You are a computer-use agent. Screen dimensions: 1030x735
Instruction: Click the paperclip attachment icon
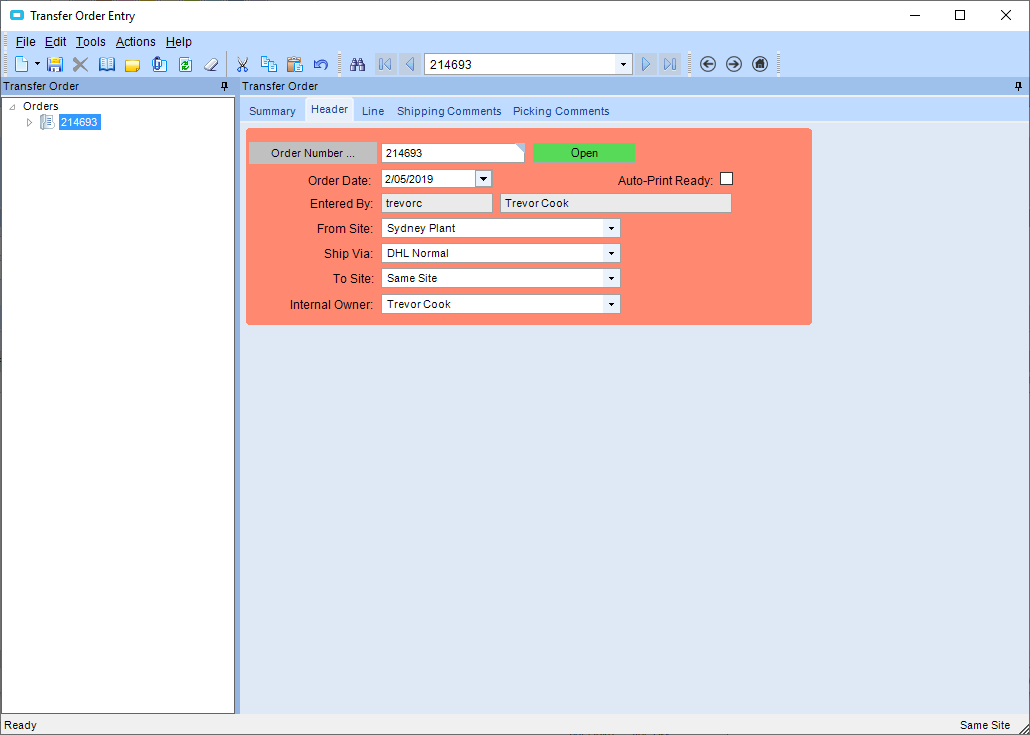159,64
